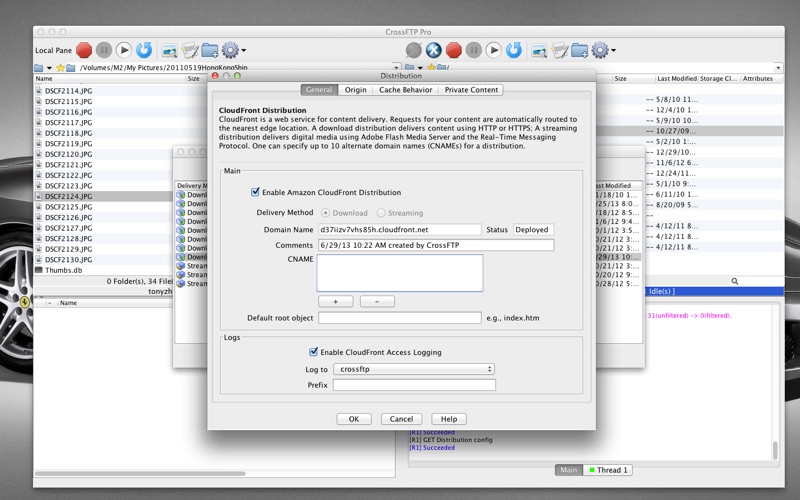Click the play icon in the remote pane toolbar

click(x=493, y=50)
